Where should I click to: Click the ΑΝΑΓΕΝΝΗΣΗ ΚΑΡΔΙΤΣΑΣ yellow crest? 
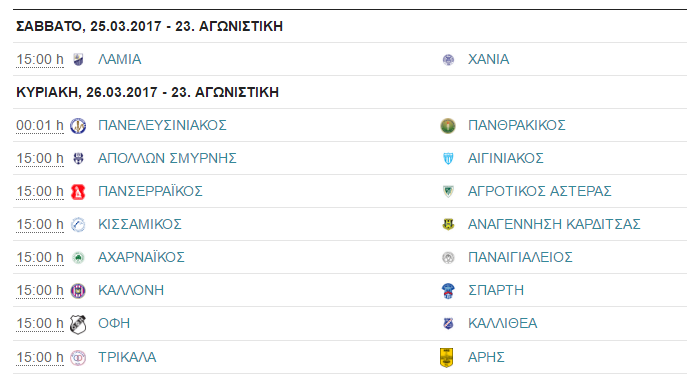(x=448, y=225)
